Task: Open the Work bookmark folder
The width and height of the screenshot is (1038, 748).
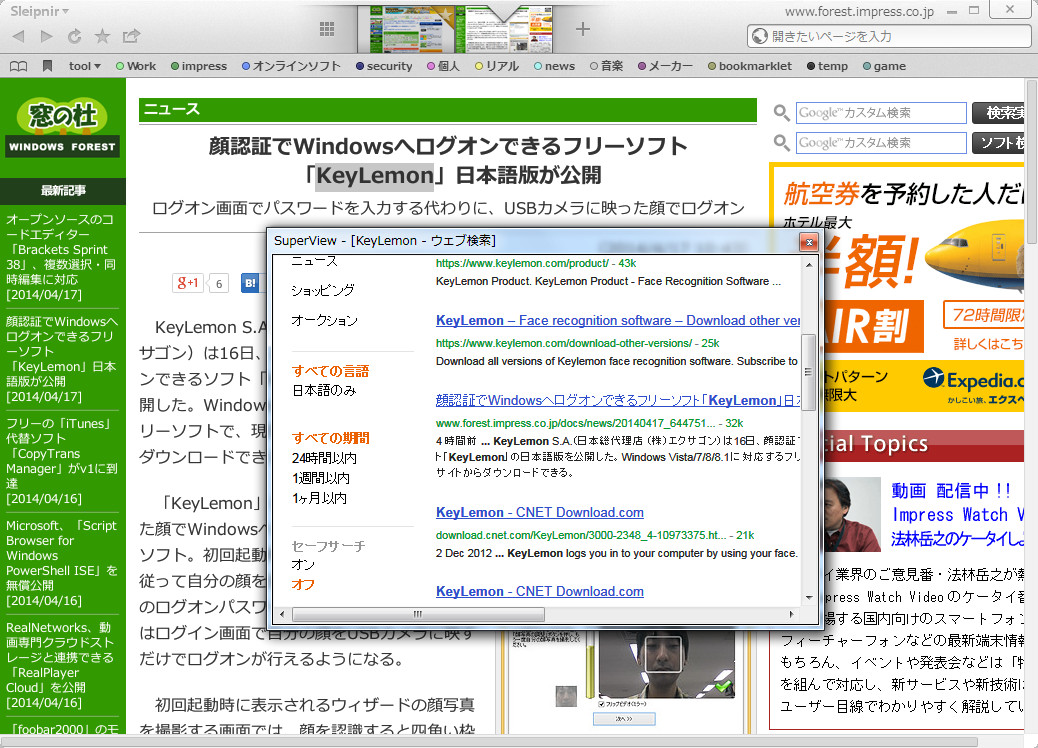Action: pyautogui.click(x=136, y=66)
